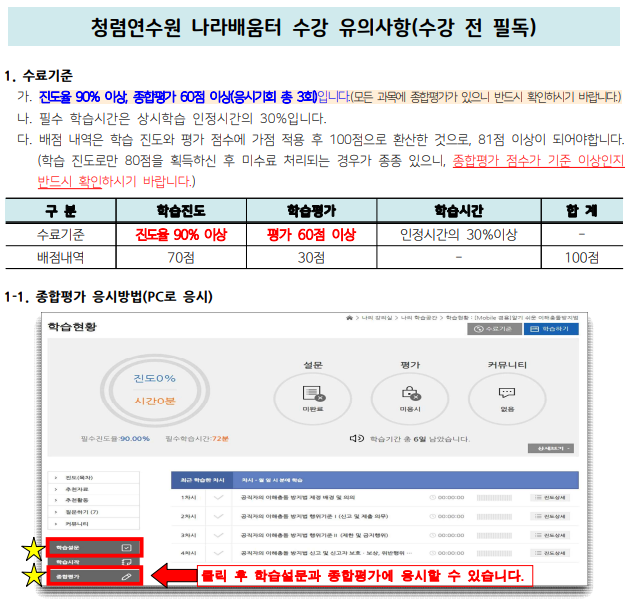
Task: Click the 2차시 lesson title text
Action: pyautogui.click(x=314, y=516)
